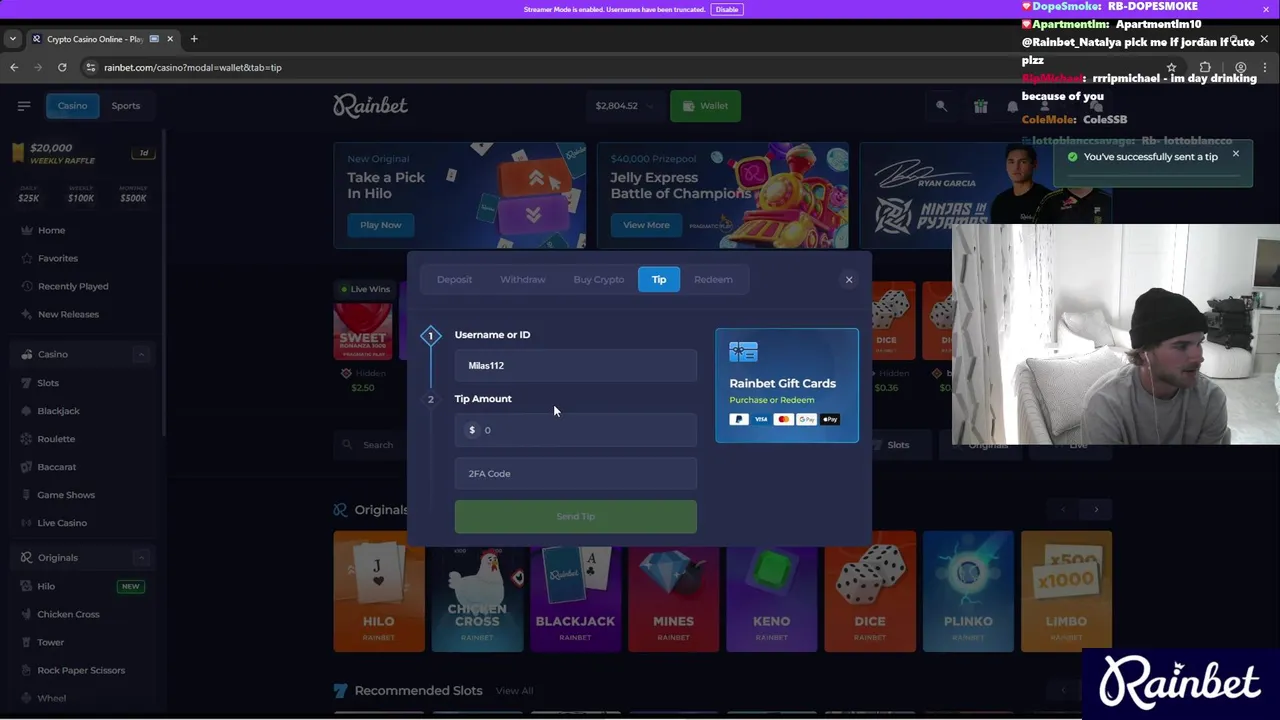Click the $25K daily raffle stat
This screenshot has height=720, width=1280.
(x=28, y=193)
